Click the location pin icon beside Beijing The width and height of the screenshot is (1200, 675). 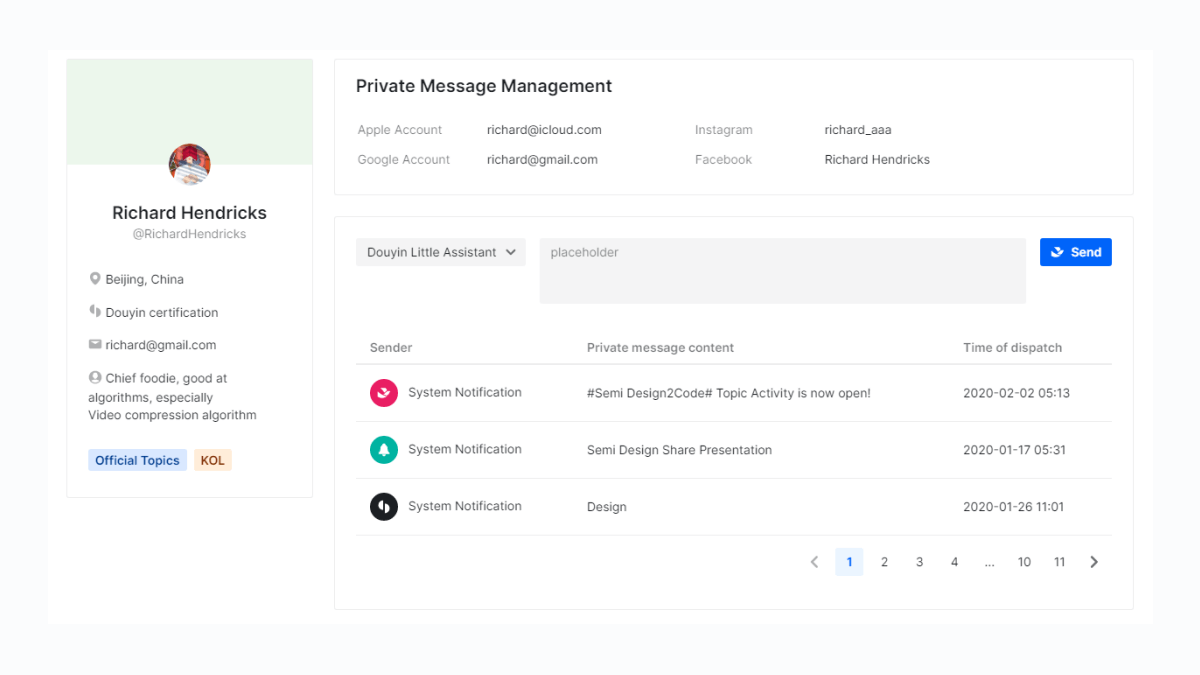pyautogui.click(x=95, y=279)
